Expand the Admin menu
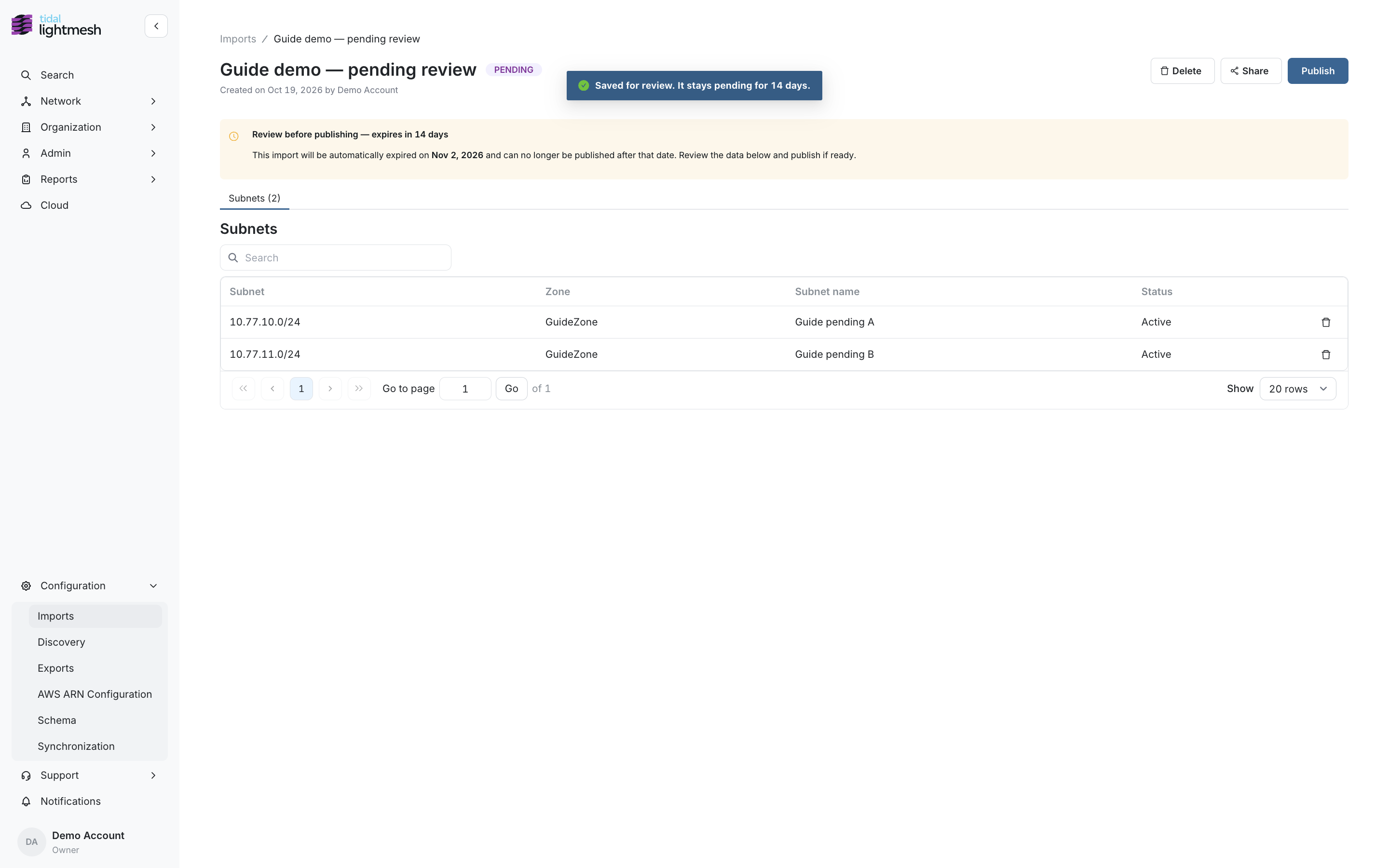The height and width of the screenshot is (868, 1389). pyautogui.click(x=89, y=153)
